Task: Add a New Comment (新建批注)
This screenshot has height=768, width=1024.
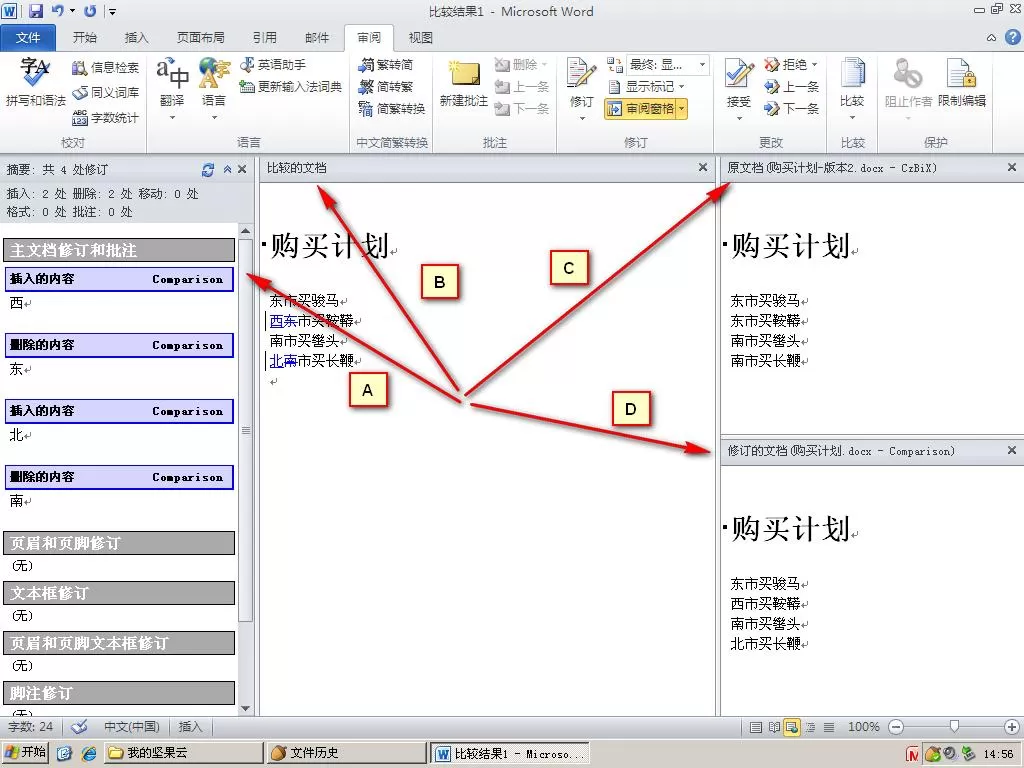Action: tap(464, 83)
